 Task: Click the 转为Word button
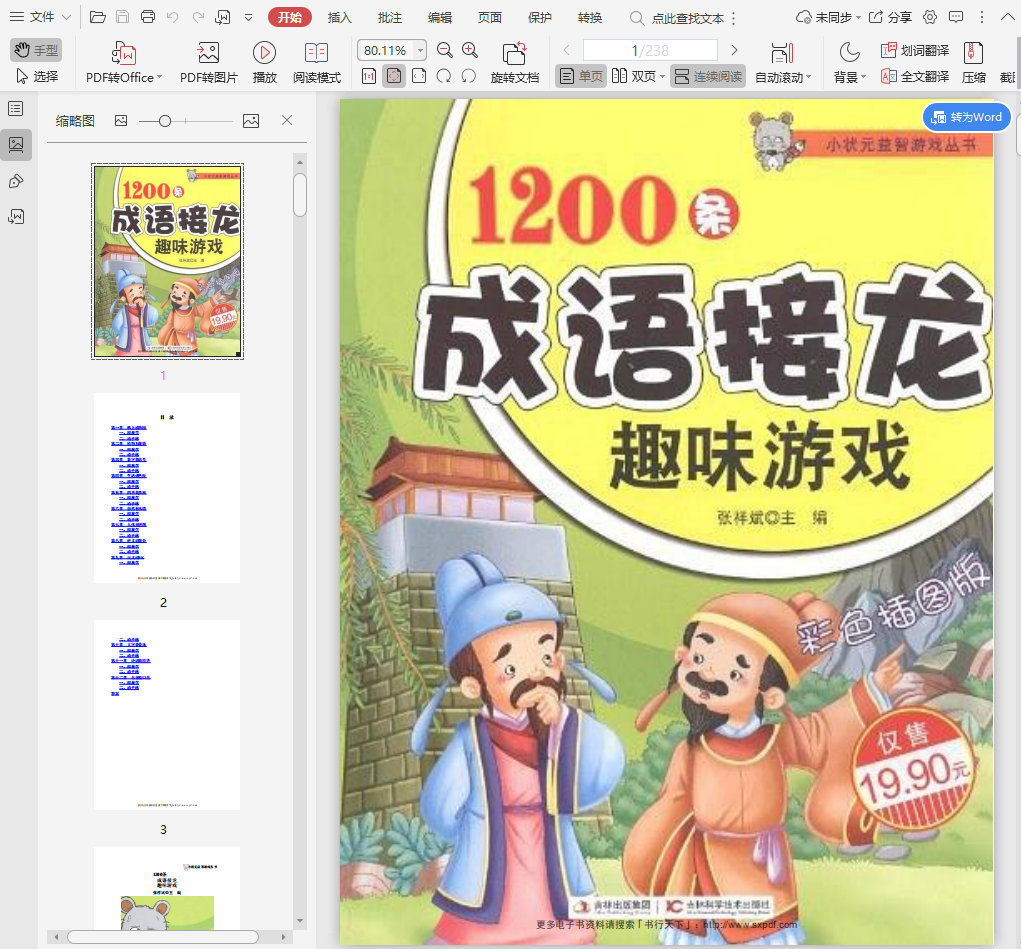click(966, 117)
